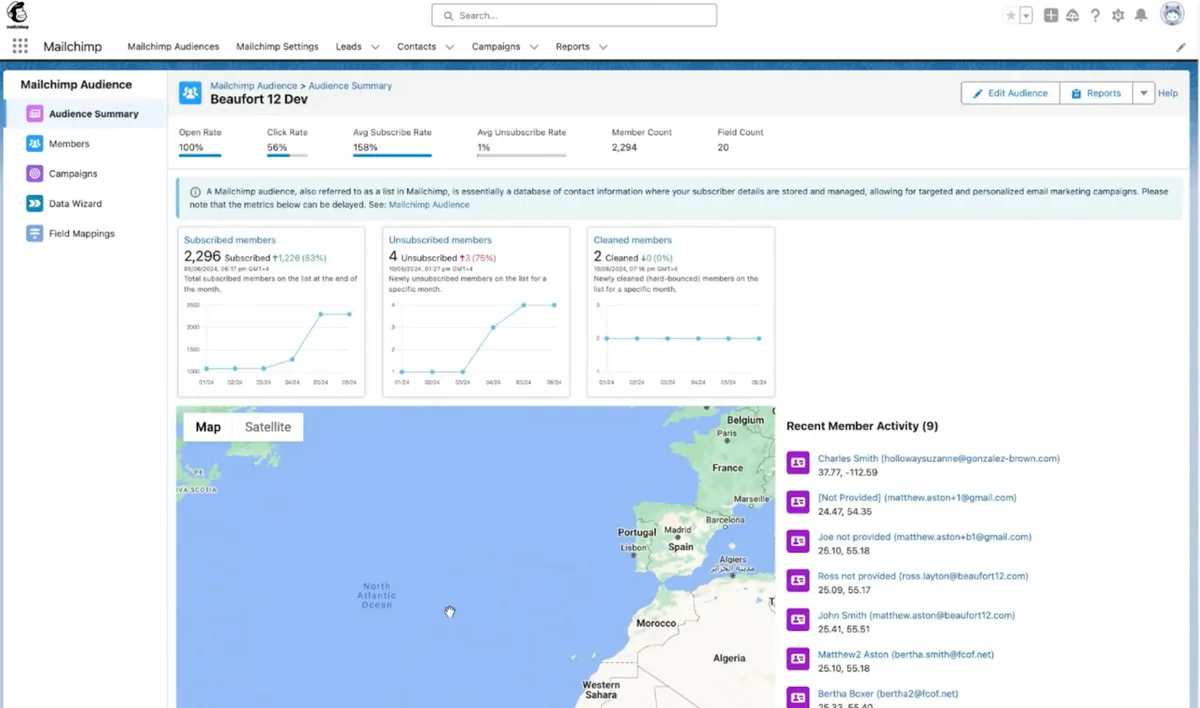This screenshot has width=1200, height=708.
Task: Open the Setup gear icon
Action: 1118,16
